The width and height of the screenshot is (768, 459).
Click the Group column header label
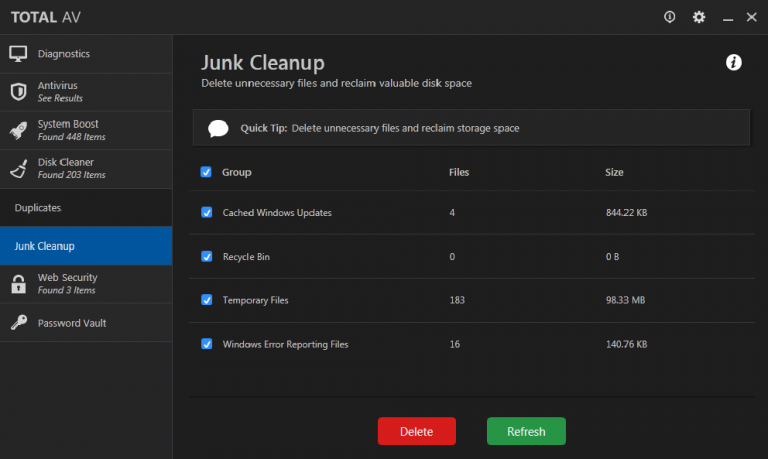point(237,172)
